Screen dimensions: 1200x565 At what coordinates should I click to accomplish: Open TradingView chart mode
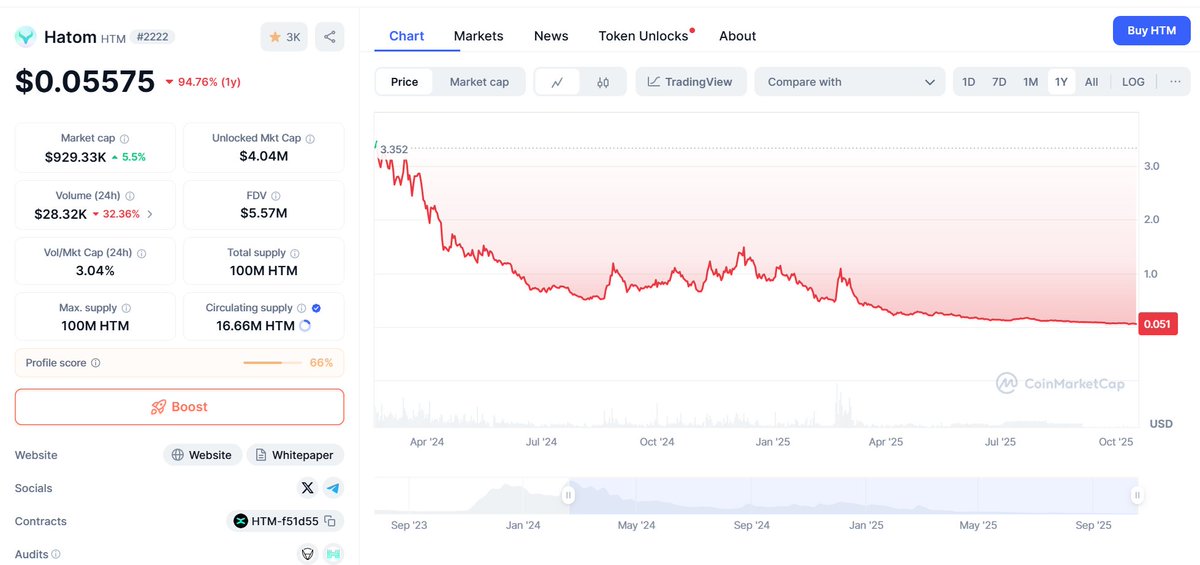pyautogui.click(x=691, y=82)
